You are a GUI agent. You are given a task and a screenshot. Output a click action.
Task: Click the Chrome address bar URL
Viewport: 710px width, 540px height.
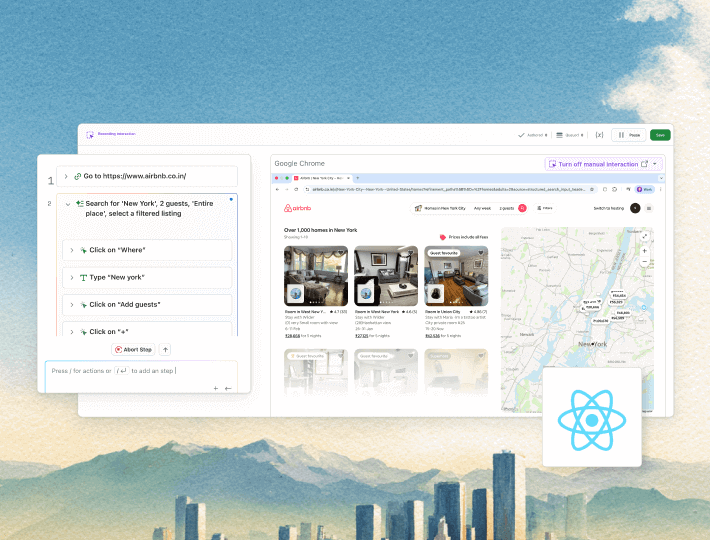(x=448, y=190)
